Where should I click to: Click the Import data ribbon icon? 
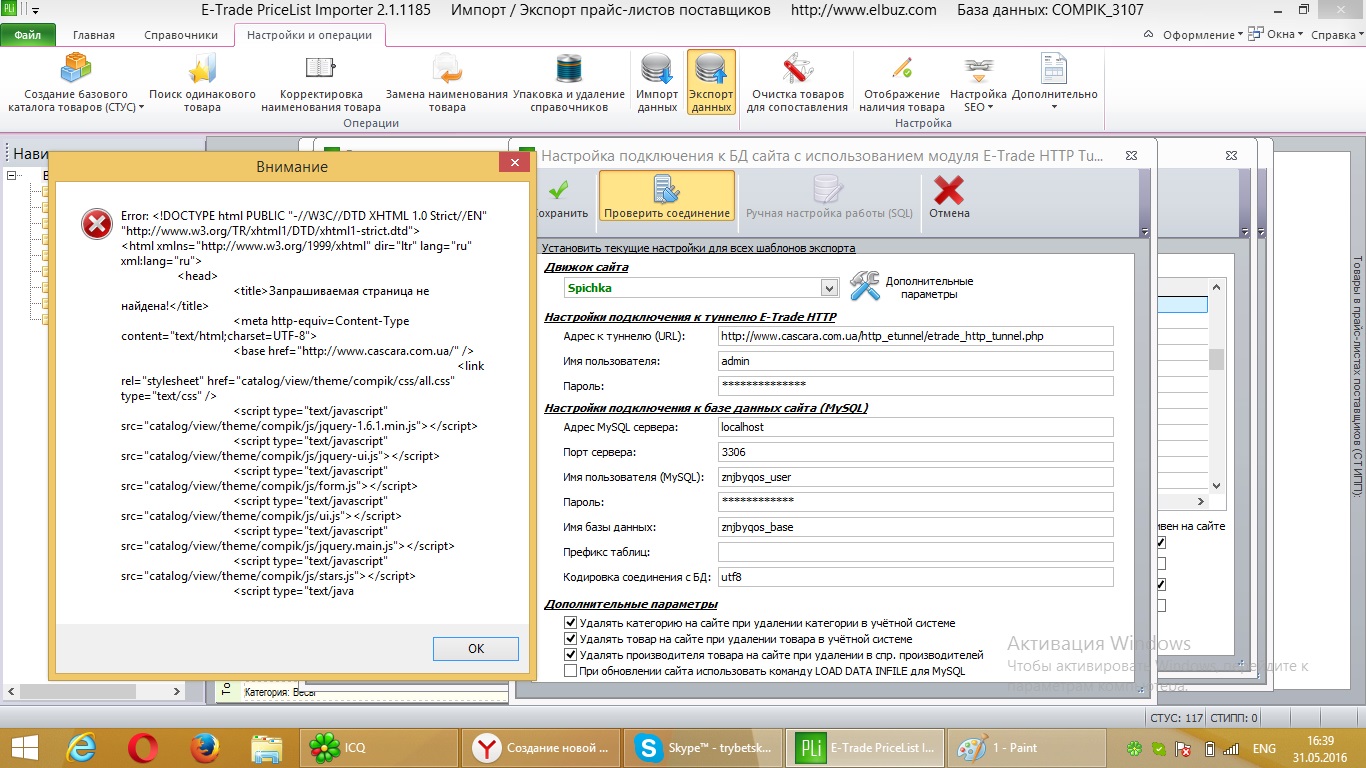click(657, 83)
